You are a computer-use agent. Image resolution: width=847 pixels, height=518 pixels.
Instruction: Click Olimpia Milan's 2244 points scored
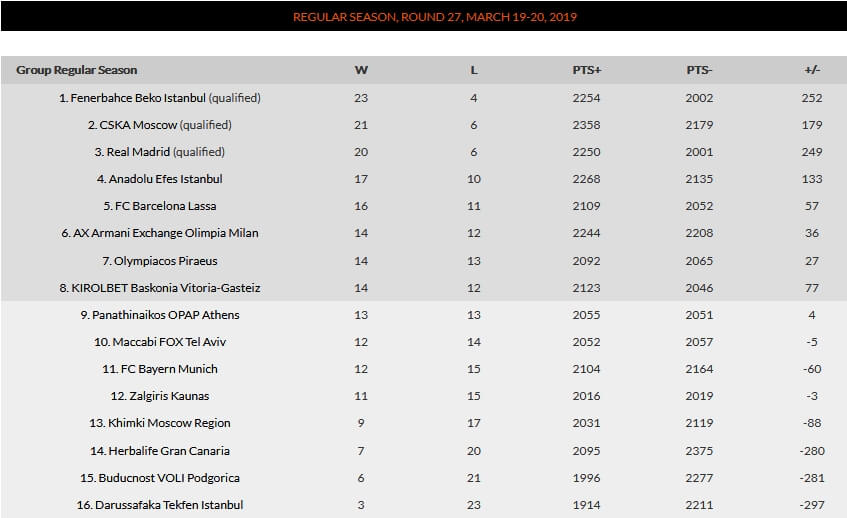pos(587,233)
